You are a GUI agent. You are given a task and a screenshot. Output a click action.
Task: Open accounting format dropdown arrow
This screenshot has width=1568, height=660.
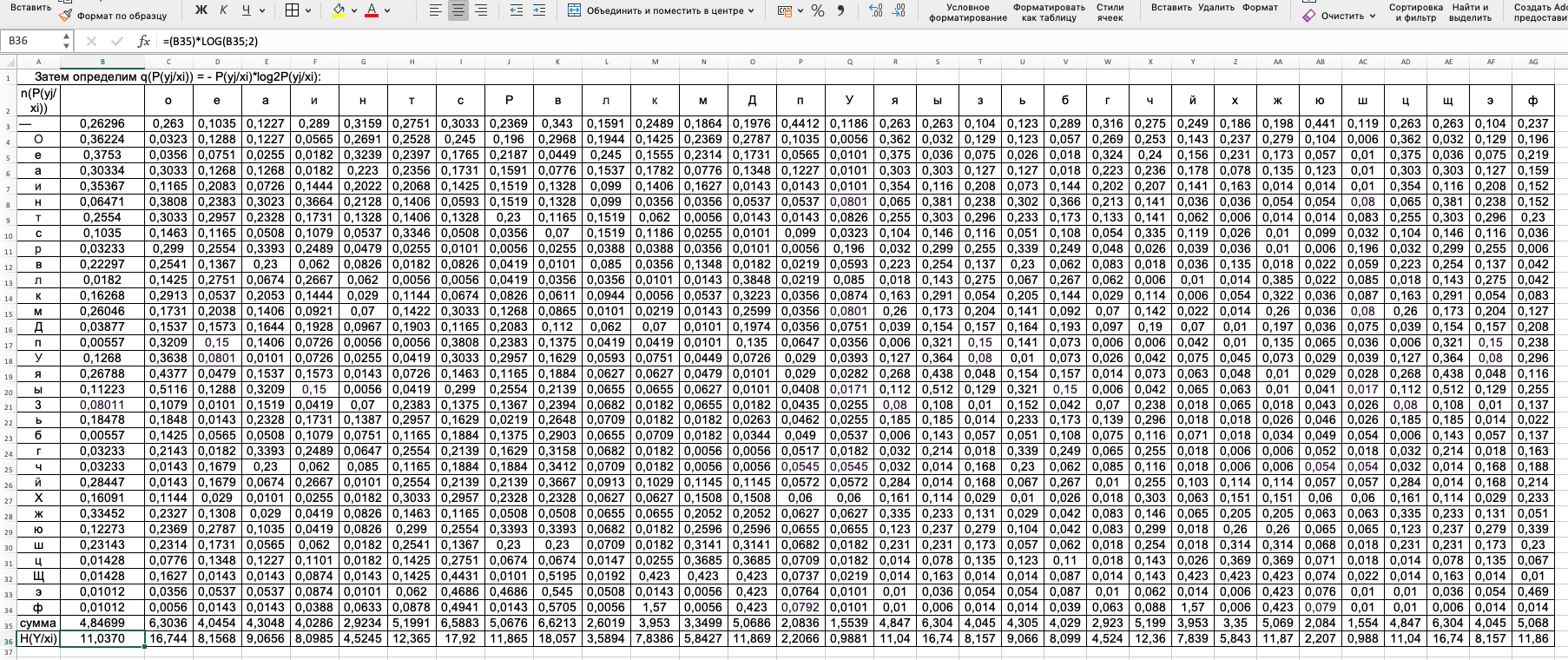coord(800,10)
